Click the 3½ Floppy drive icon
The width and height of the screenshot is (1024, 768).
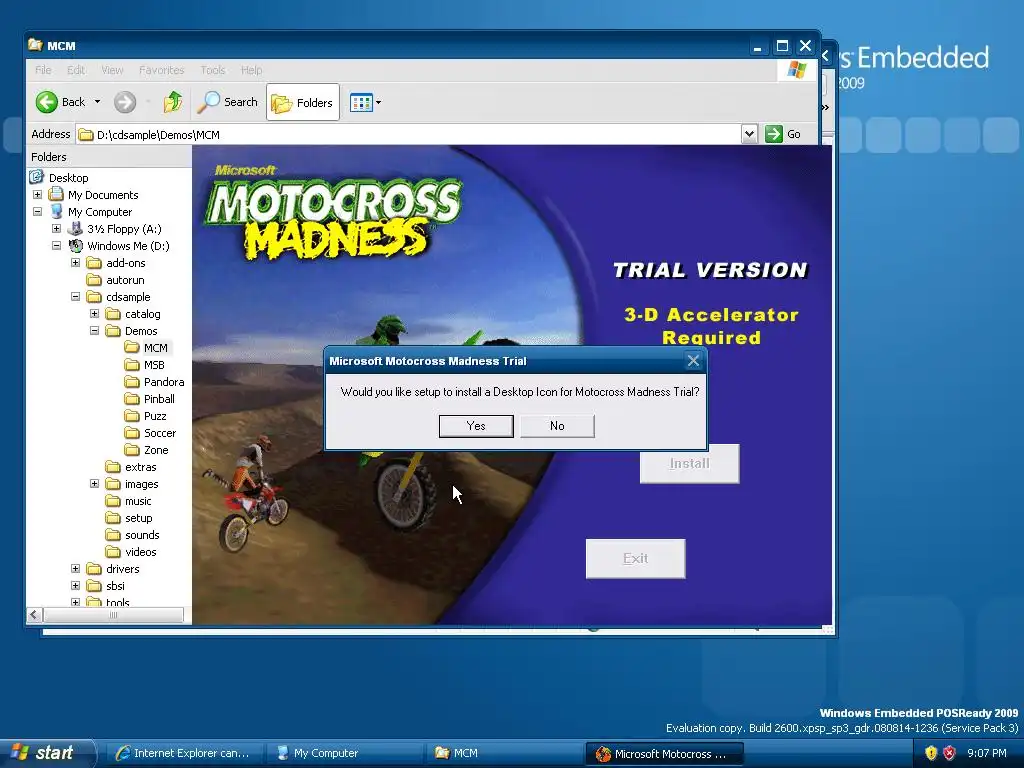76,229
